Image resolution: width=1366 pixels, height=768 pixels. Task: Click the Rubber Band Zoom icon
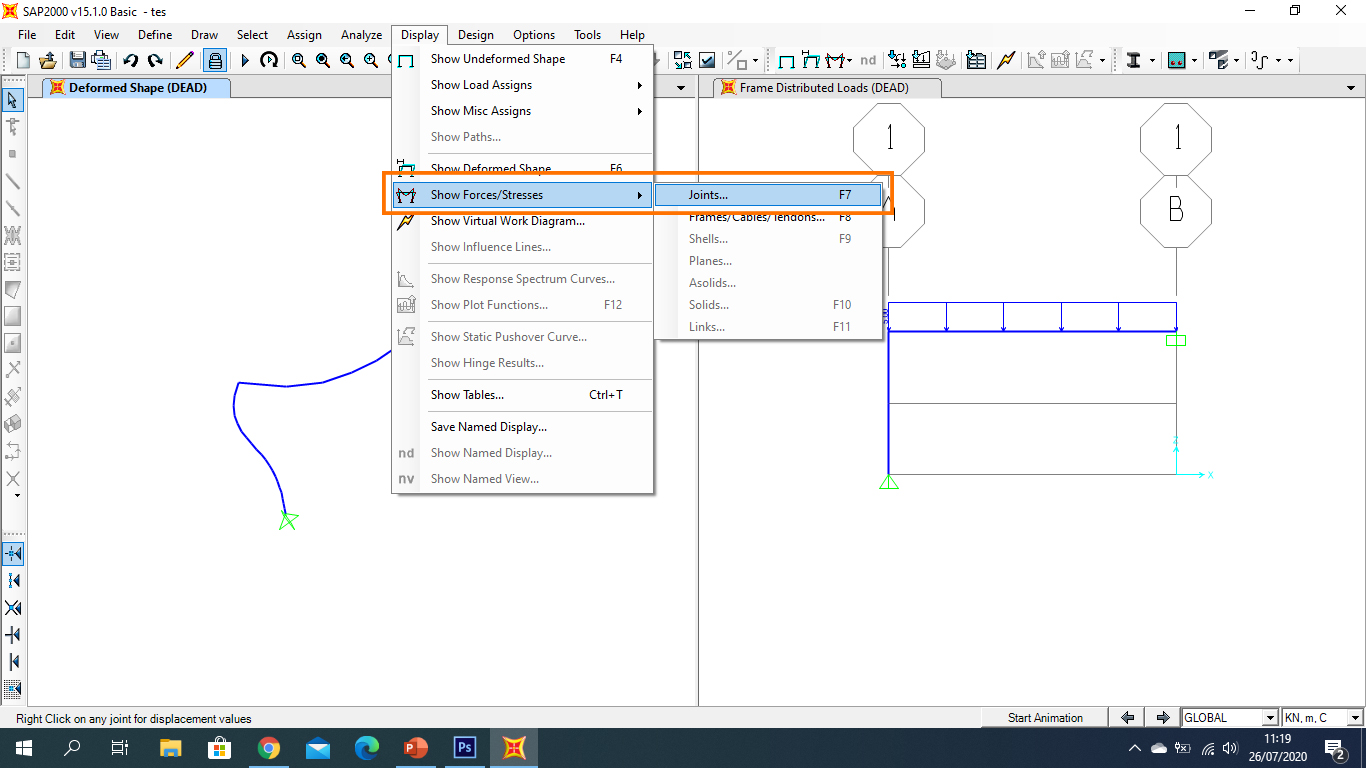click(x=299, y=60)
